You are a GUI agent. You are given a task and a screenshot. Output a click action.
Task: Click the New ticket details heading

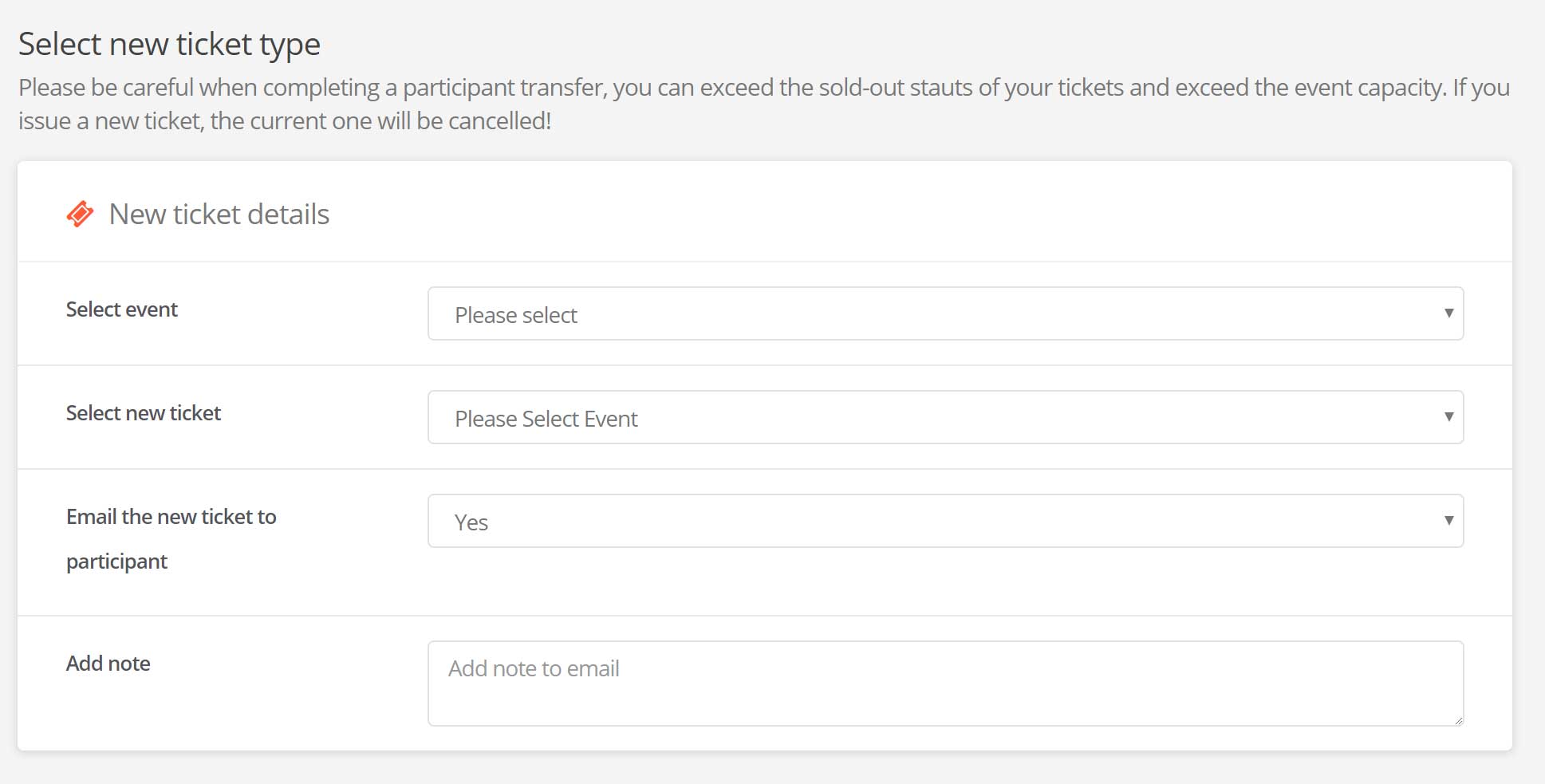click(219, 214)
